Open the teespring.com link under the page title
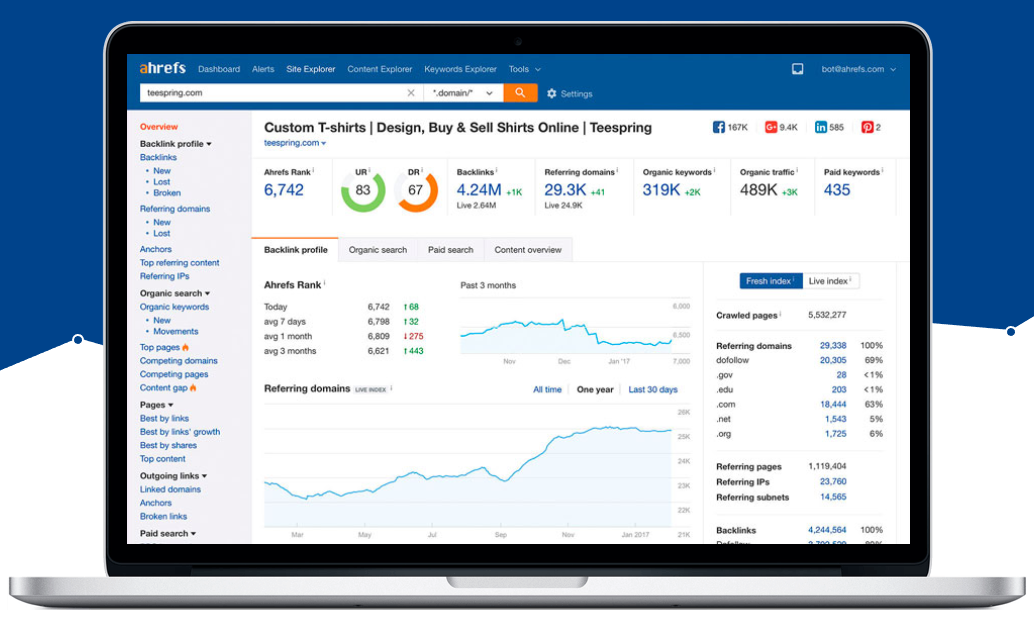Viewport: 1034px width, 622px height. click(x=294, y=143)
